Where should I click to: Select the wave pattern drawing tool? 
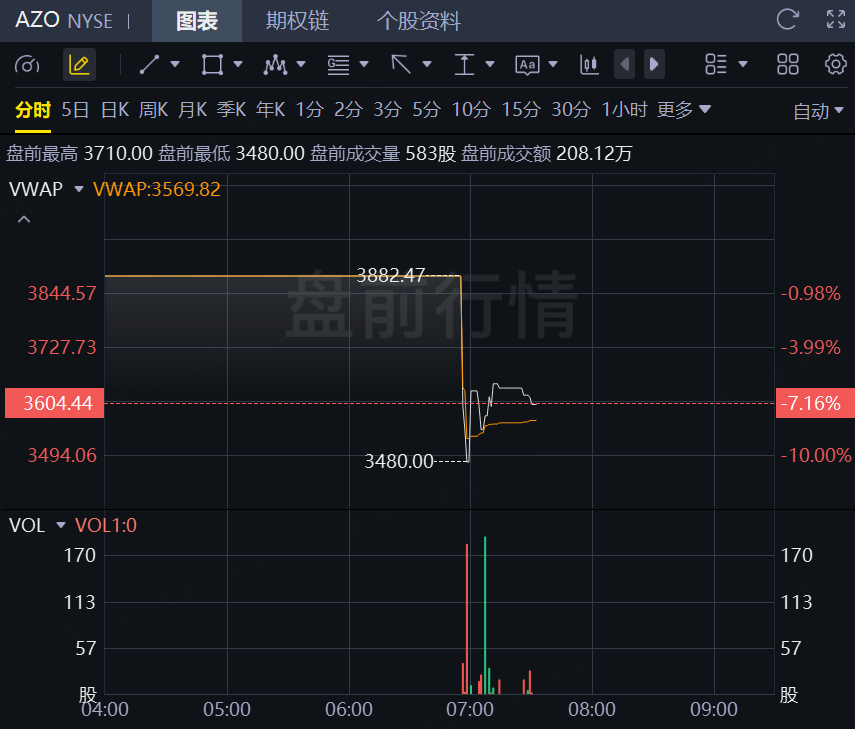click(275, 64)
